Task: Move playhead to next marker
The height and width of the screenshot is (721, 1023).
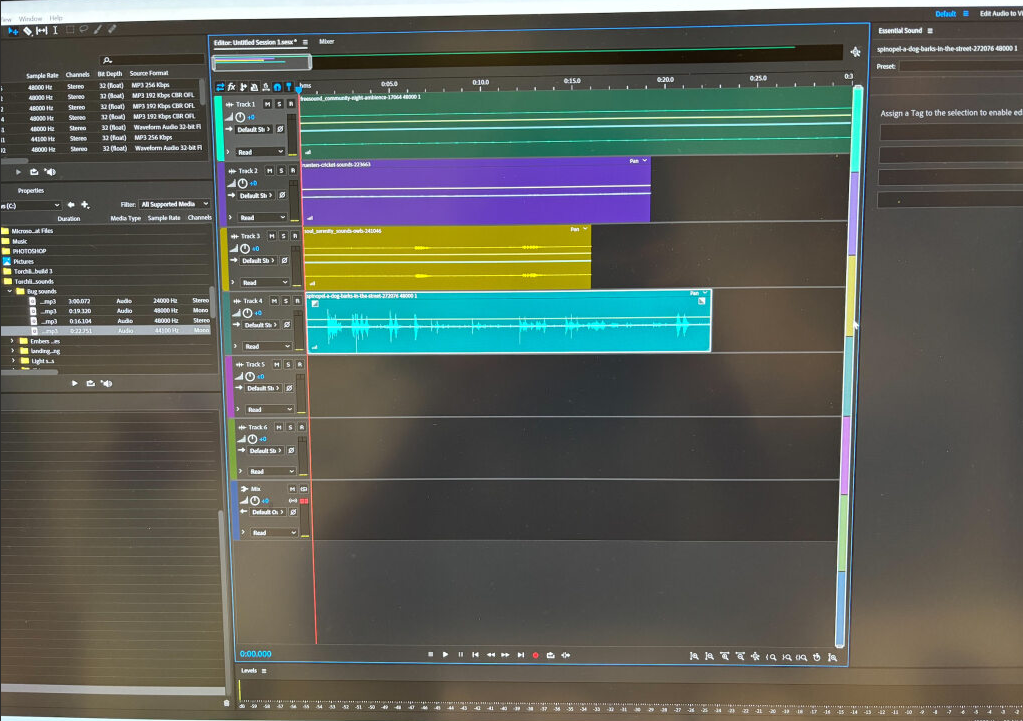Action: (521, 654)
